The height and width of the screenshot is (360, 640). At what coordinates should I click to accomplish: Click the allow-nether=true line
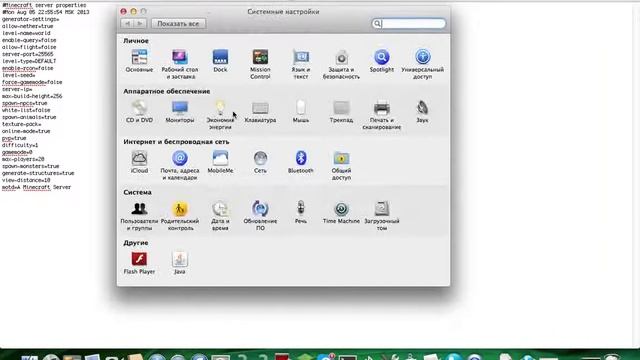pos(27,26)
